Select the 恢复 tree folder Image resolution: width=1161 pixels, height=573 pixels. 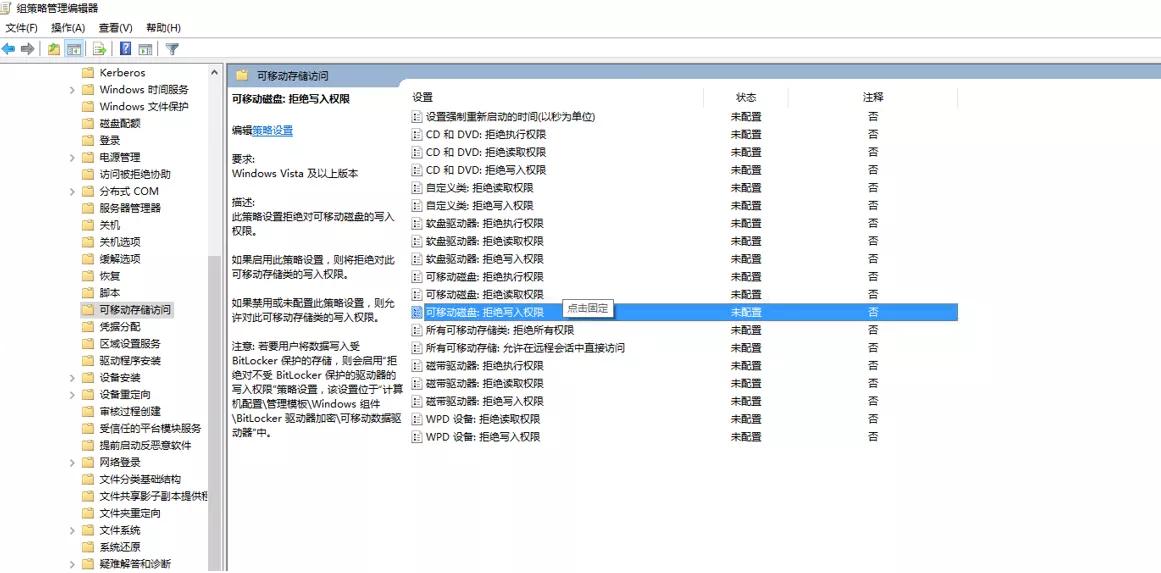point(110,276)
